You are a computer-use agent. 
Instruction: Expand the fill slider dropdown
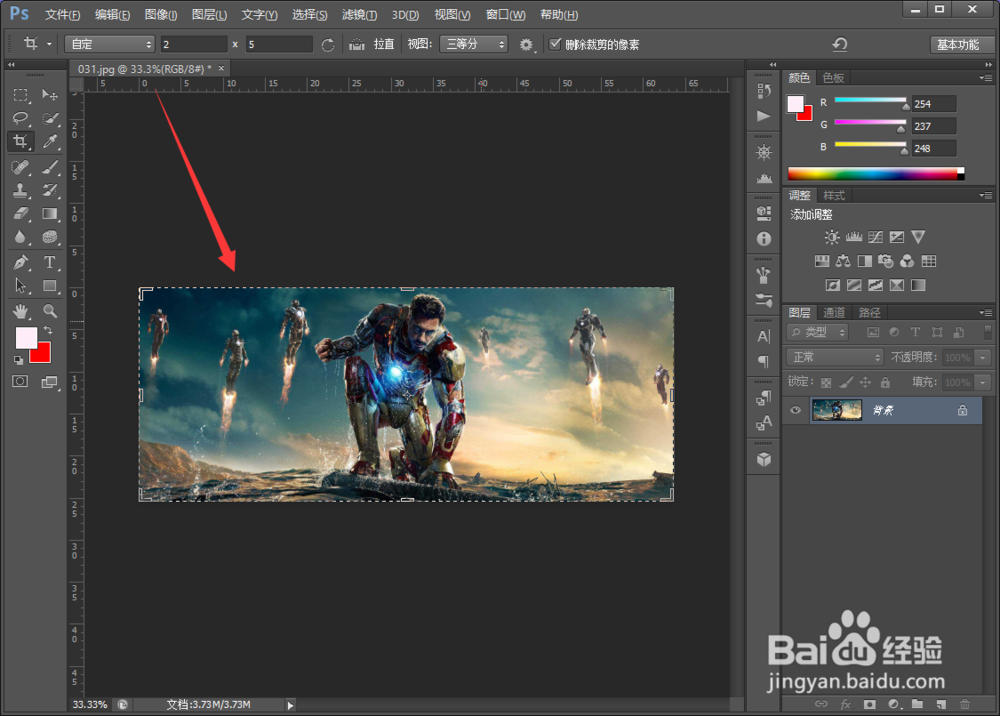click(x=983, y=383)
